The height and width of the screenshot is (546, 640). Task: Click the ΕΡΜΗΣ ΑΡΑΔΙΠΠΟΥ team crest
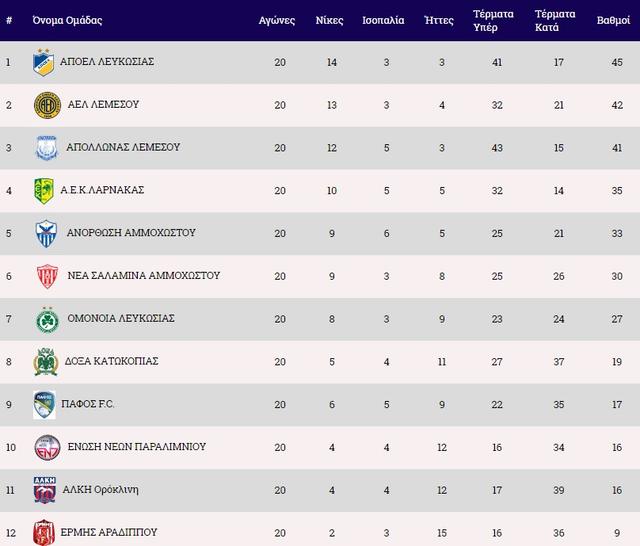pos(43,532)
